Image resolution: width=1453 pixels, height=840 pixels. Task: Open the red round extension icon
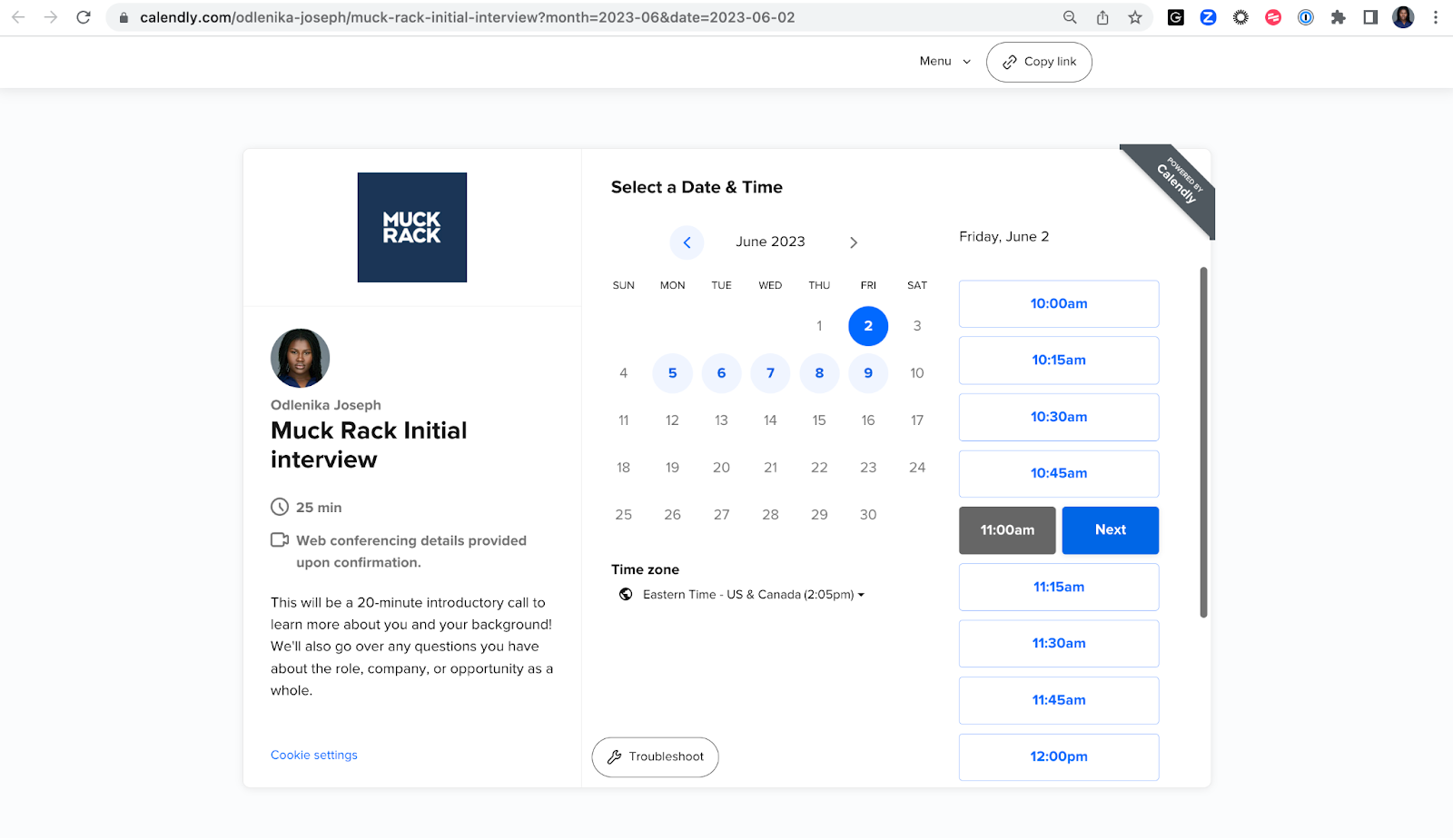[x=1273, y=17]
